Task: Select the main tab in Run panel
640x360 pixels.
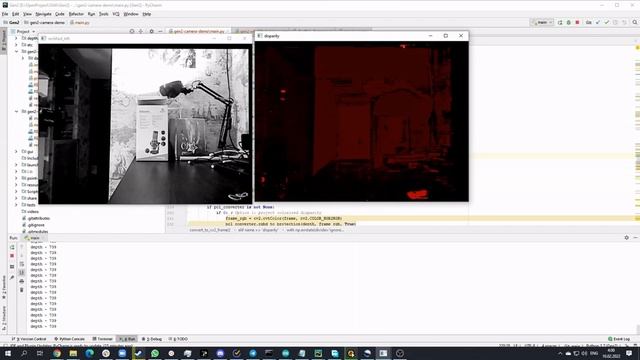Action: coord(35,238)
